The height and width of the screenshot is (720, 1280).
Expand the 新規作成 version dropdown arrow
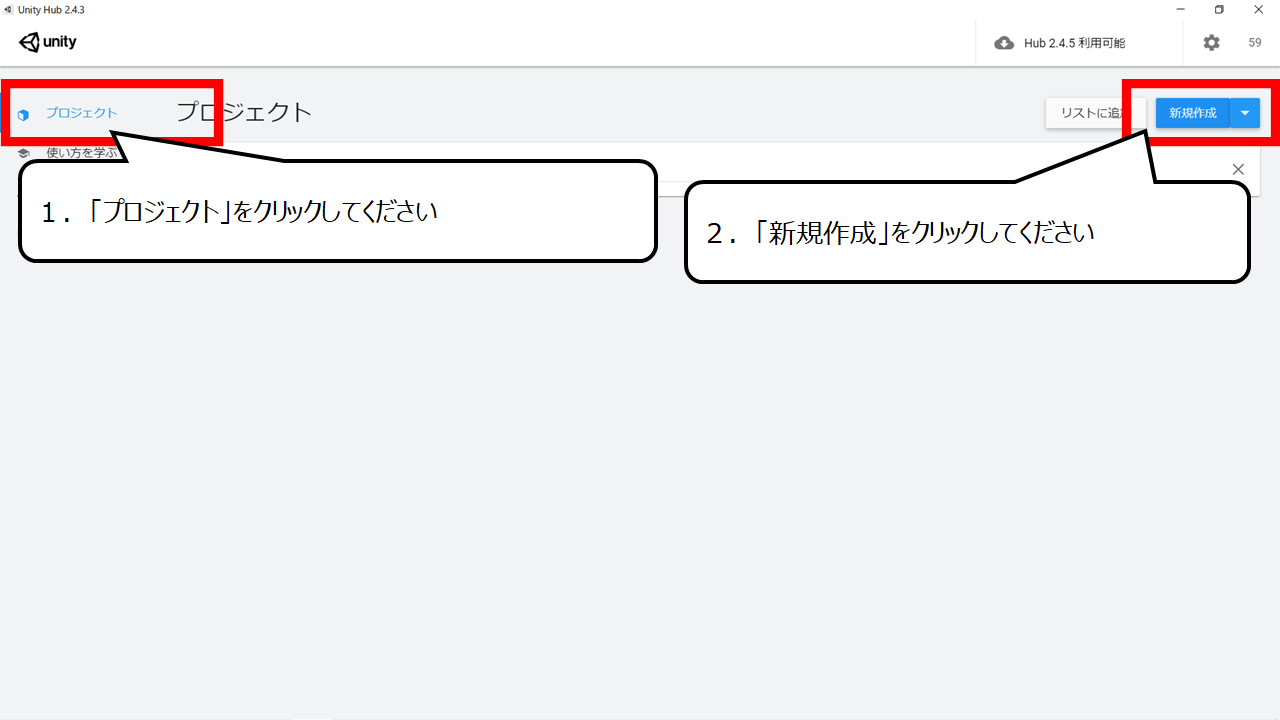[x=1245, y=113]
